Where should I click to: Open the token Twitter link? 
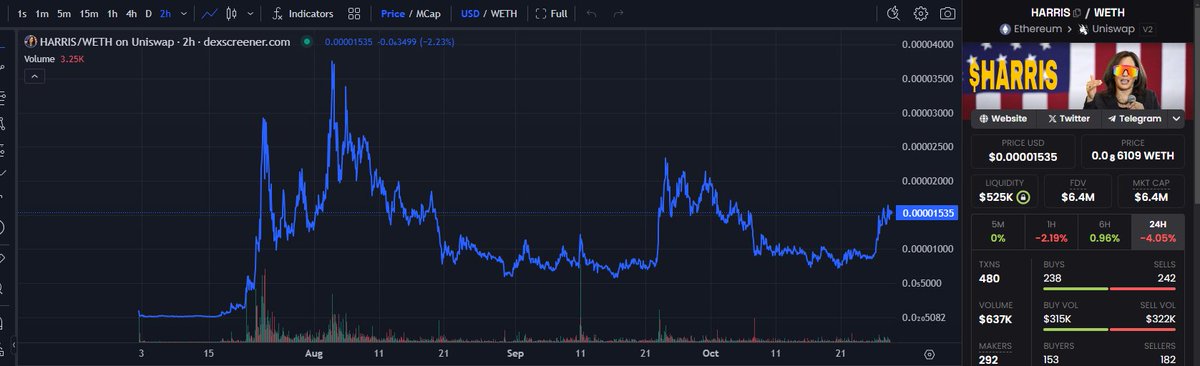point(1069,118)
